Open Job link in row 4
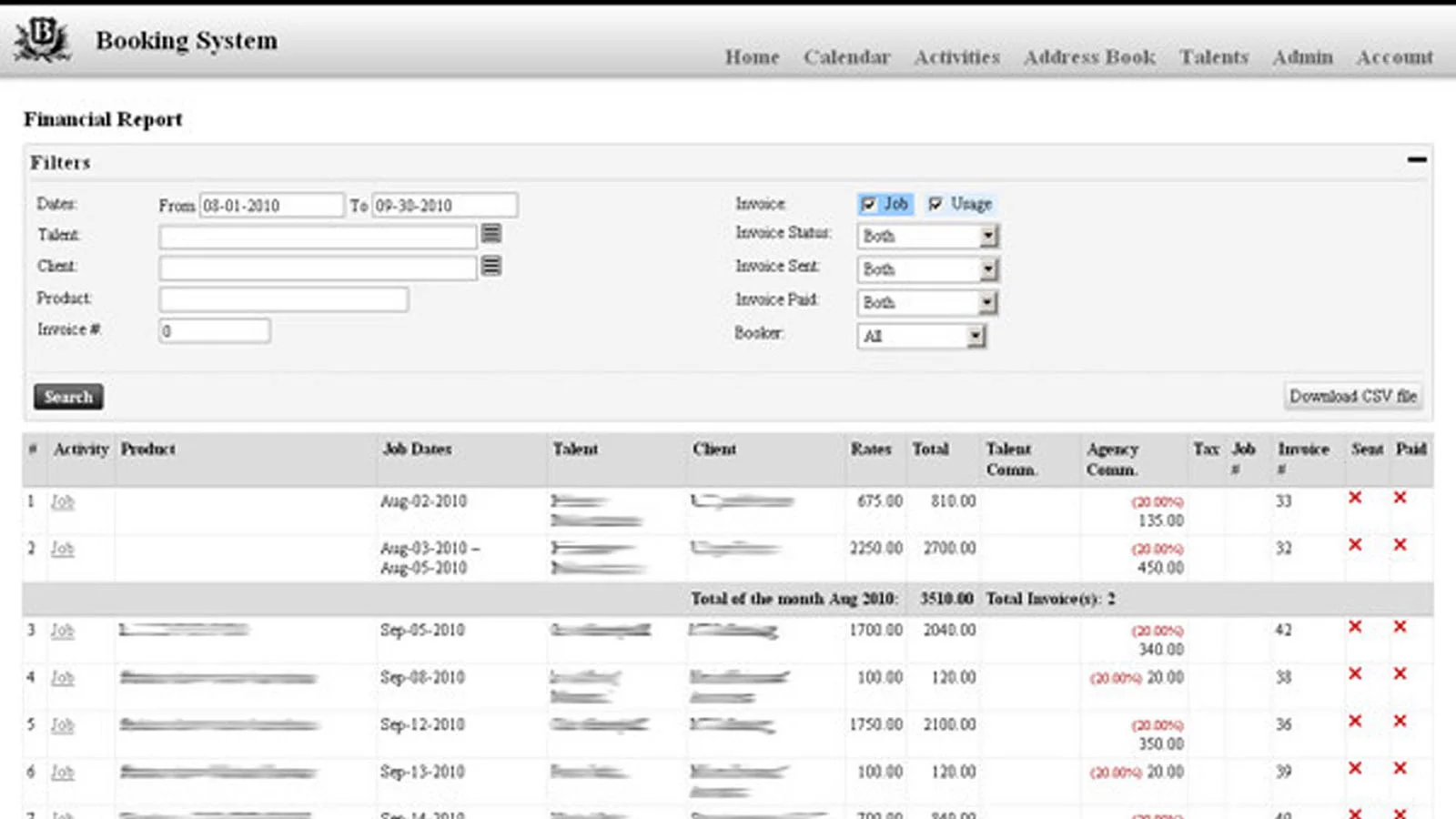Viewport: 1456px width, 819px height. (x=62, y=678)
